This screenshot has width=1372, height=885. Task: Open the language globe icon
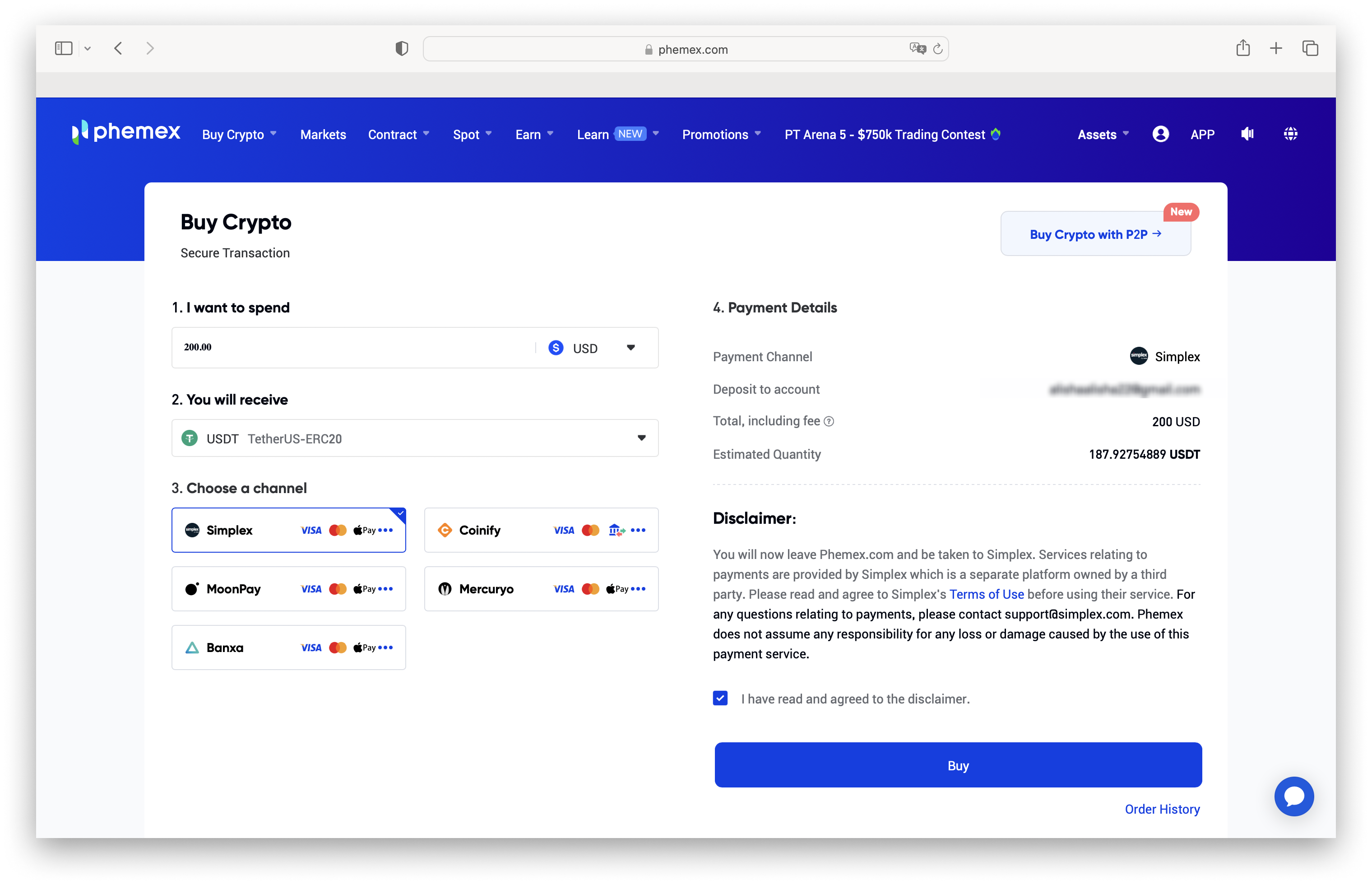click(1290, 134)
